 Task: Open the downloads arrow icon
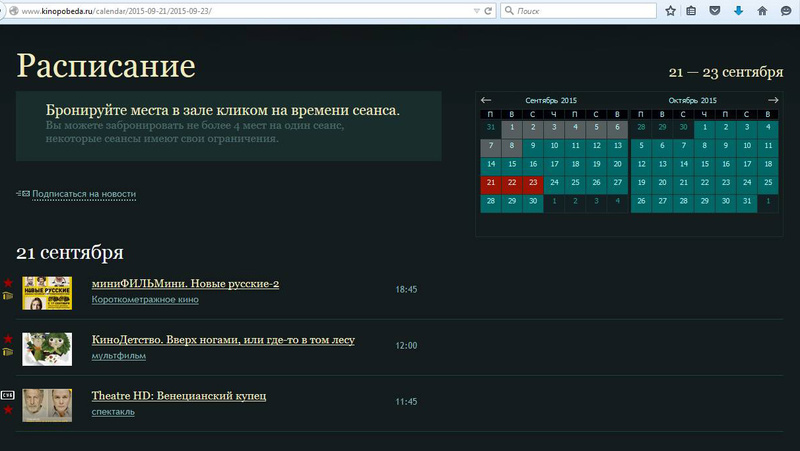point(738,11)
